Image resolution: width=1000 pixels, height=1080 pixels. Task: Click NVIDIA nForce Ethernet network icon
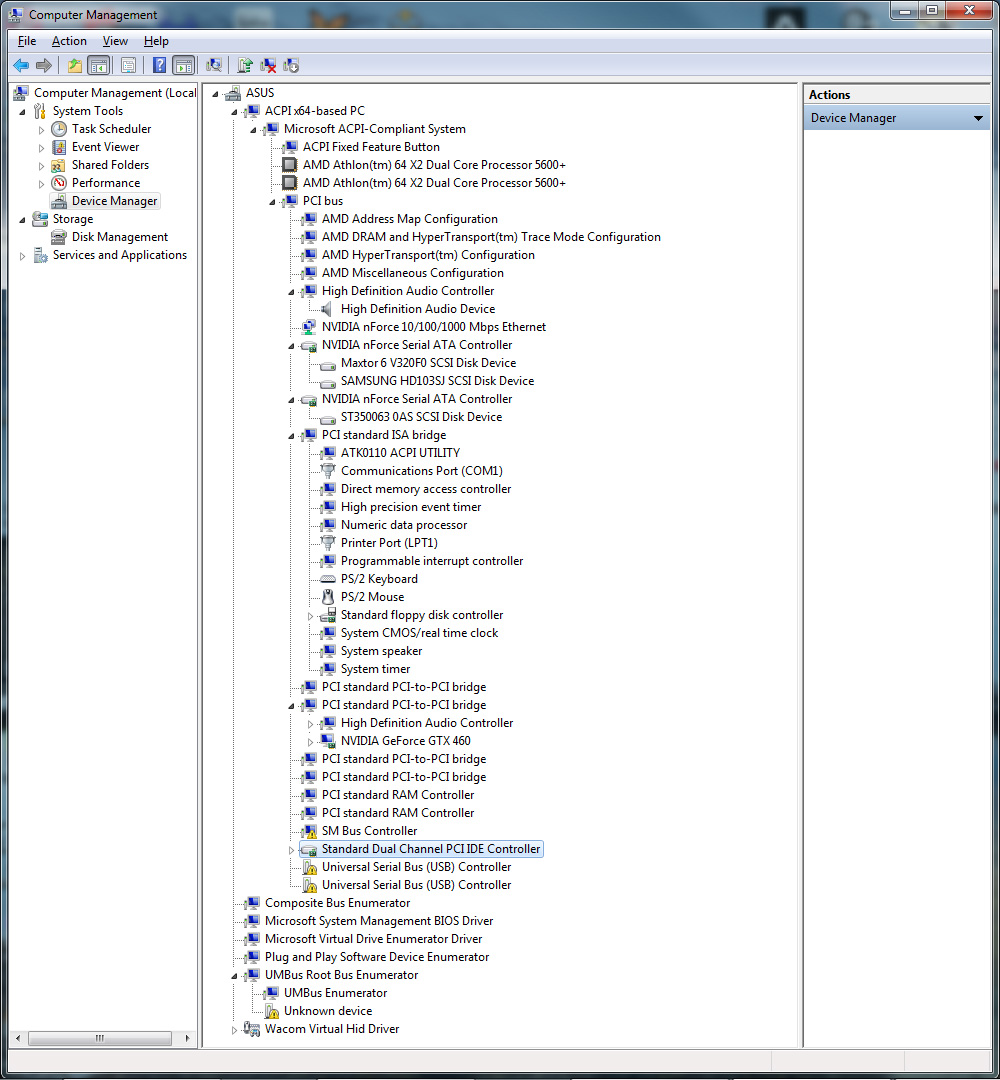coord(309,326)
